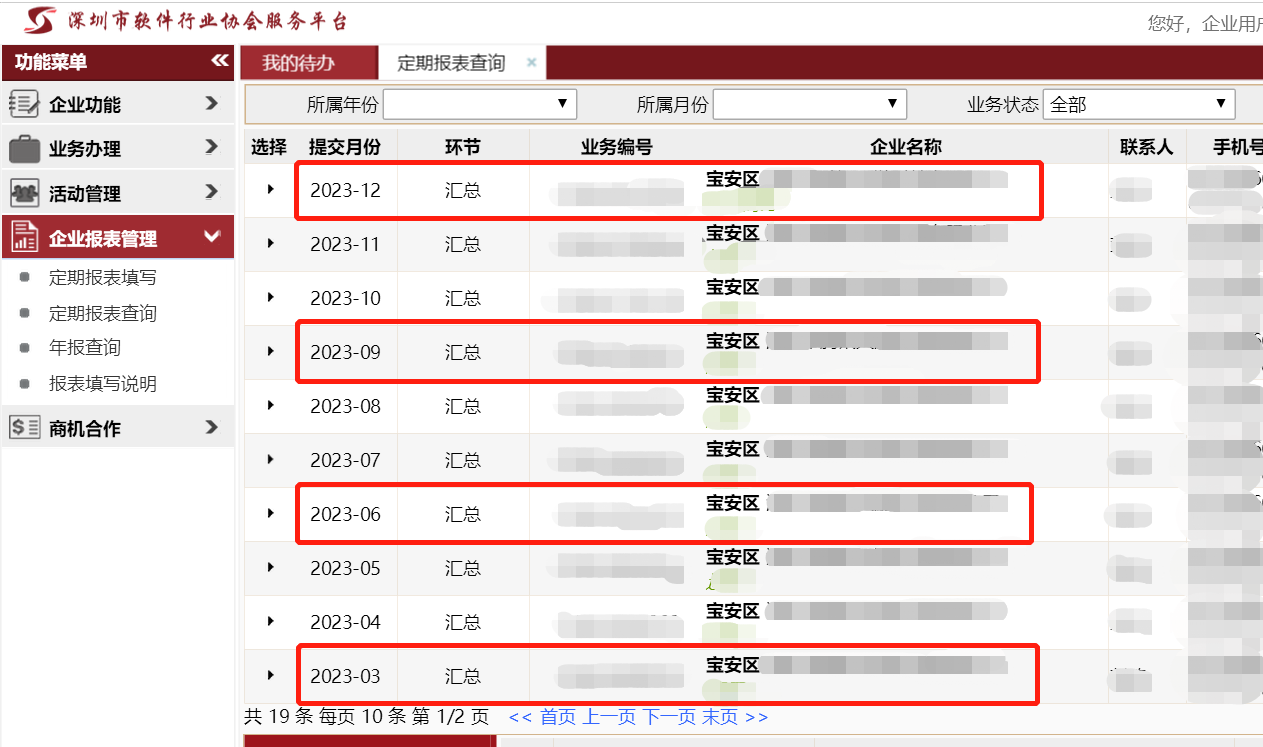Screen dimensions: 1263x747
Task: Open the 业务状态 dropdown showing 全部
Action: [x=1138, y=104]
